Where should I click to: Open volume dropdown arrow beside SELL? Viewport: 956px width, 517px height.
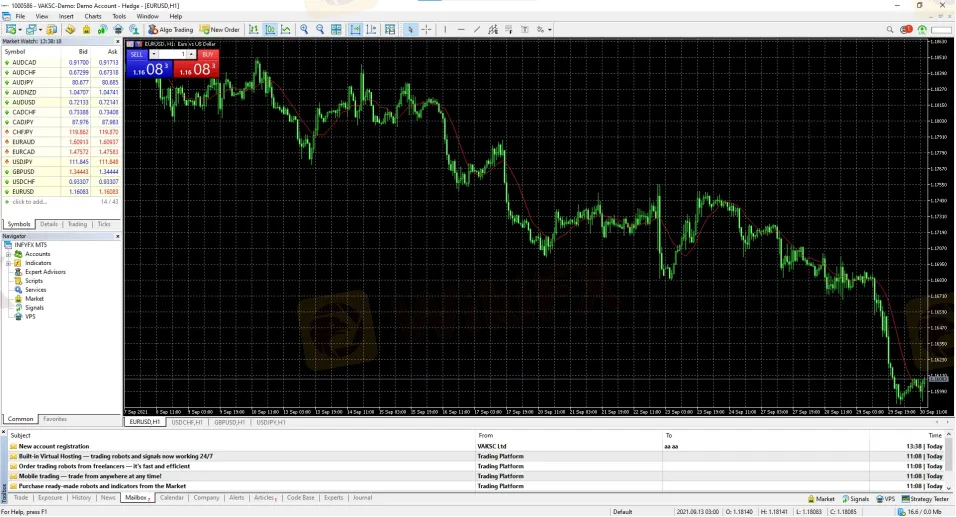point(153,54)
